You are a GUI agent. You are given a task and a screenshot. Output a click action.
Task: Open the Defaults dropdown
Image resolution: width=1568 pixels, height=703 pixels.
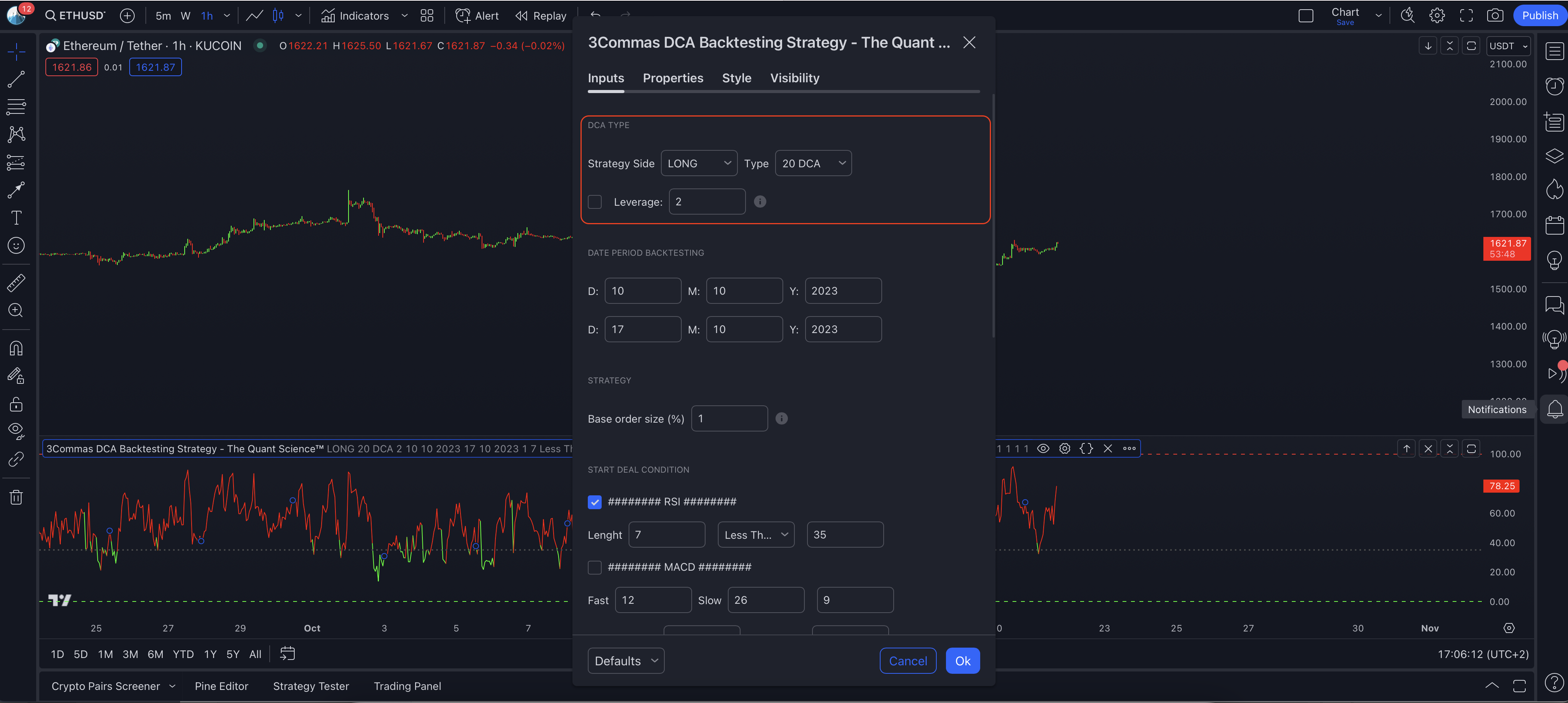click(625, 661)
